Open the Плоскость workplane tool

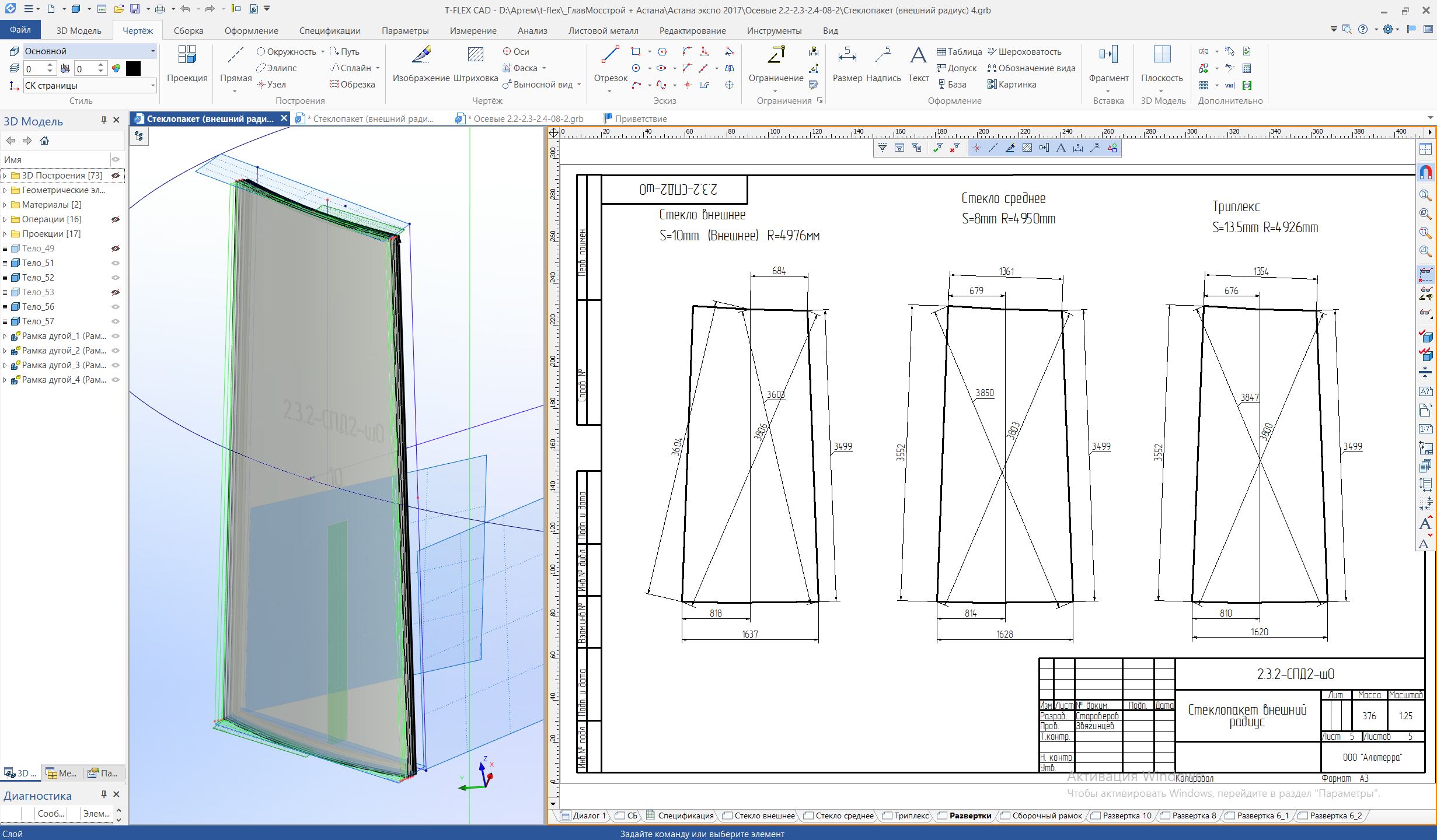(1162, 64)
